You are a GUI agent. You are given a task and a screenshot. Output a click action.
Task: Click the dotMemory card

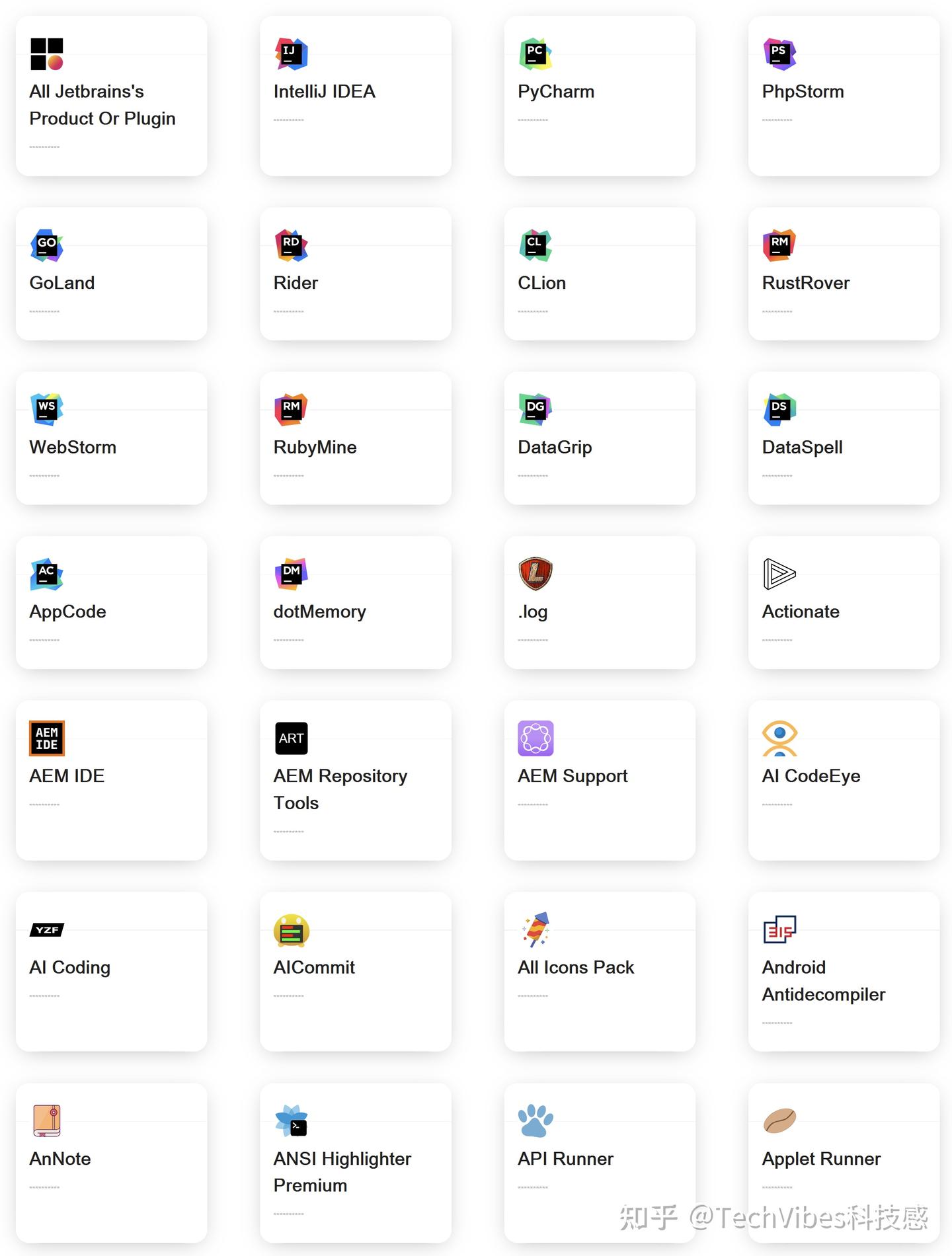tap(355, 603)
